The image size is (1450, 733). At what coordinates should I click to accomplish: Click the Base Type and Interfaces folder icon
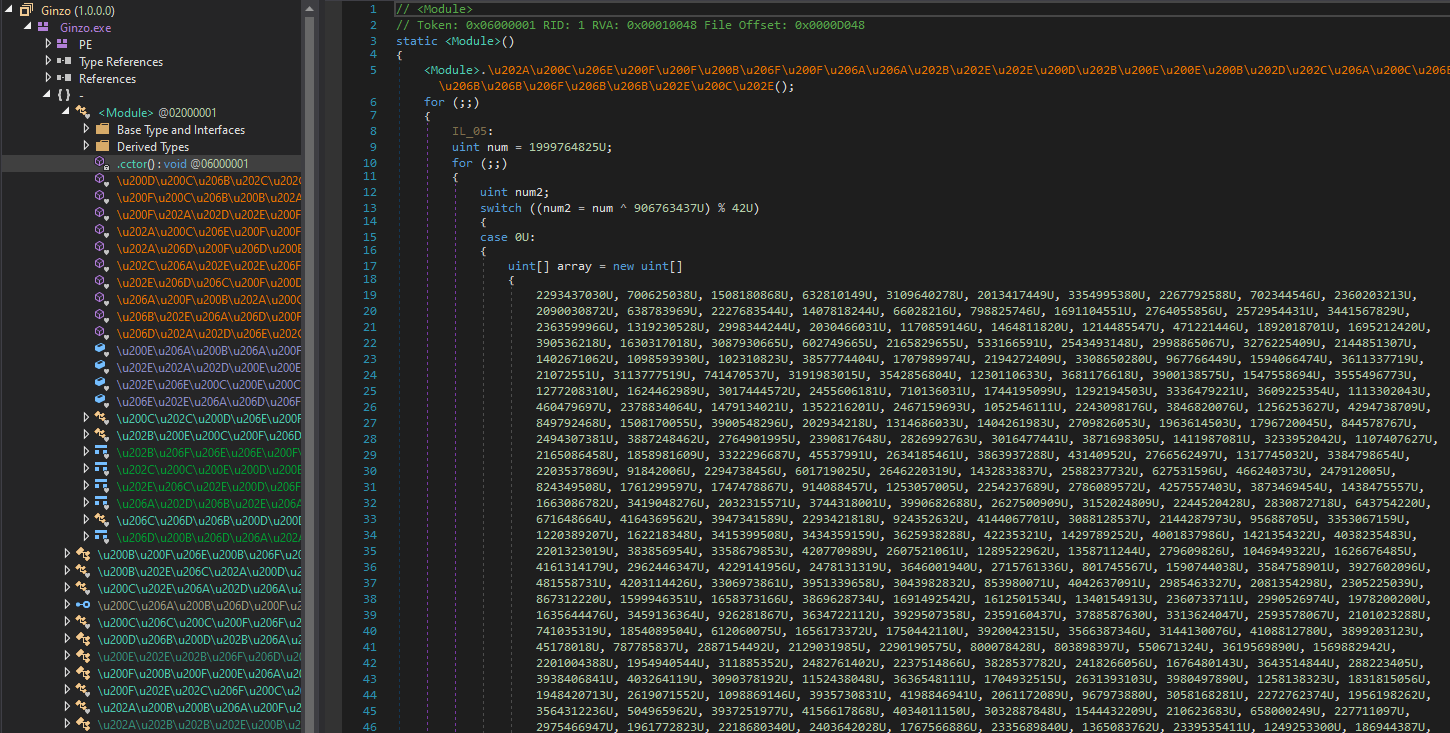pyautogui.click(x=101, y=129)
